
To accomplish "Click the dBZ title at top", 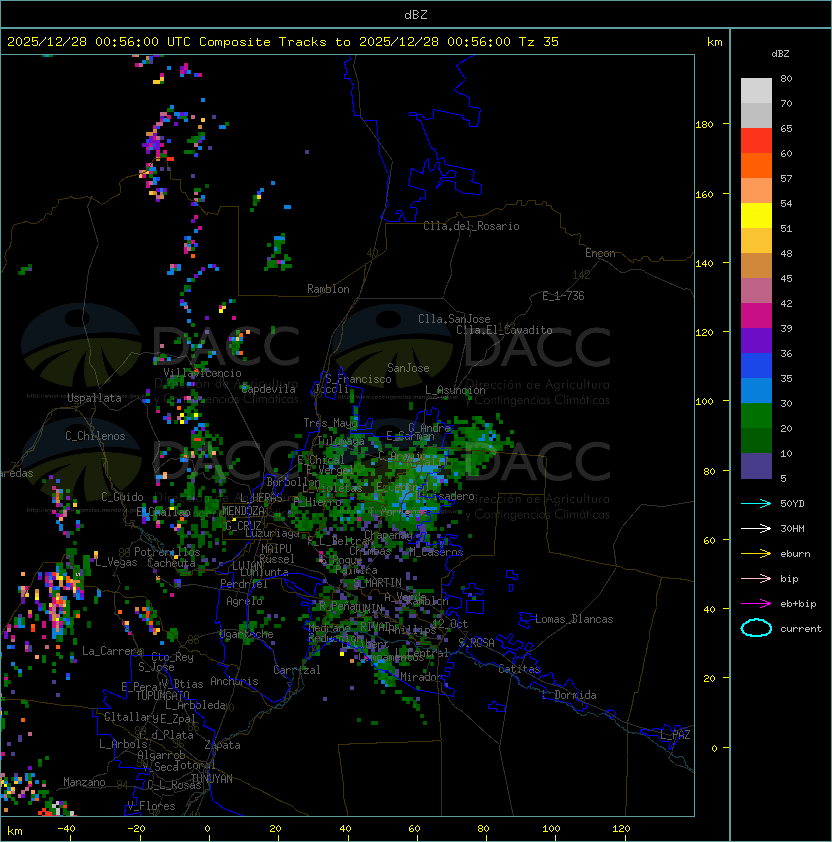I will point(416,14).
